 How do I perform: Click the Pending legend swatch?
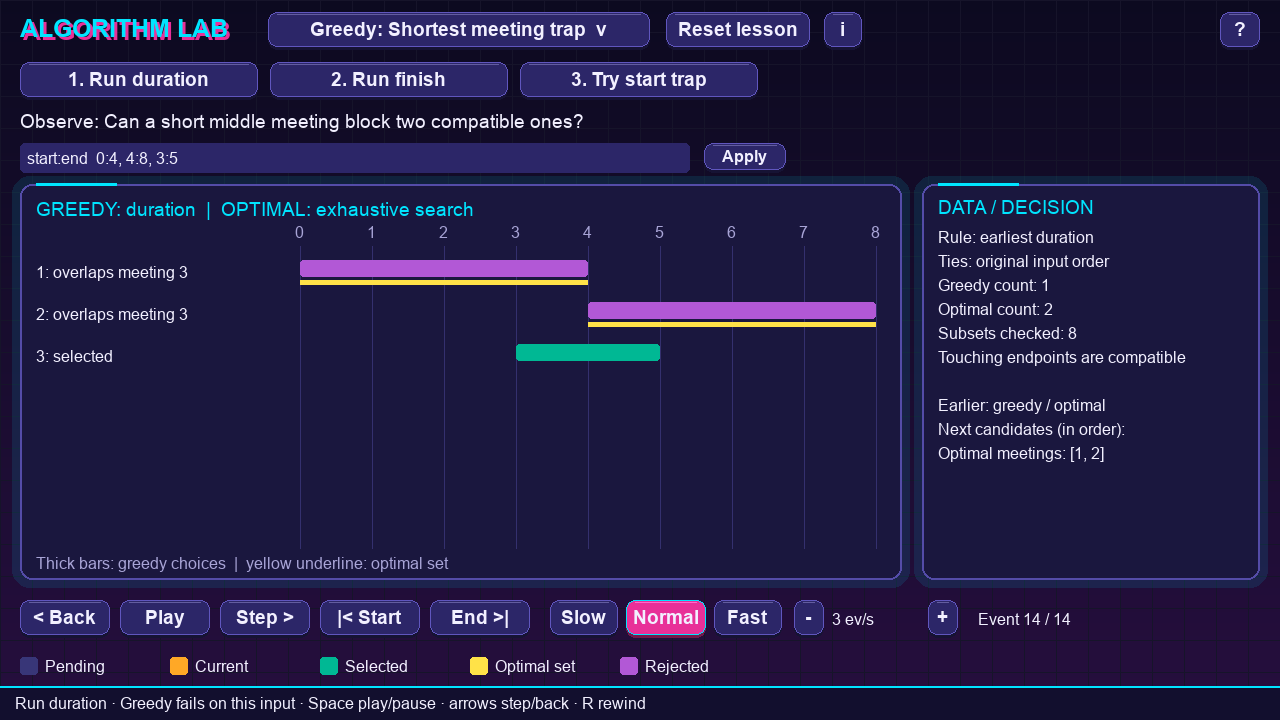pos(29,666)
